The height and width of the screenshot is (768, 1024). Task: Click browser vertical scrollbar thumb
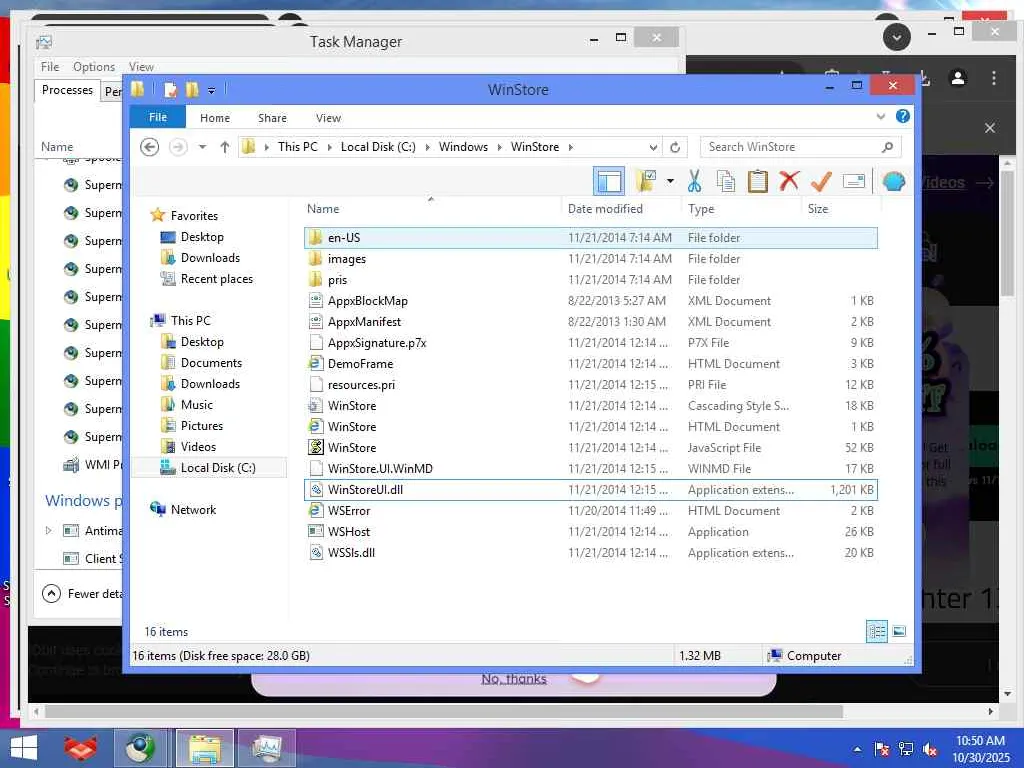1008,235
